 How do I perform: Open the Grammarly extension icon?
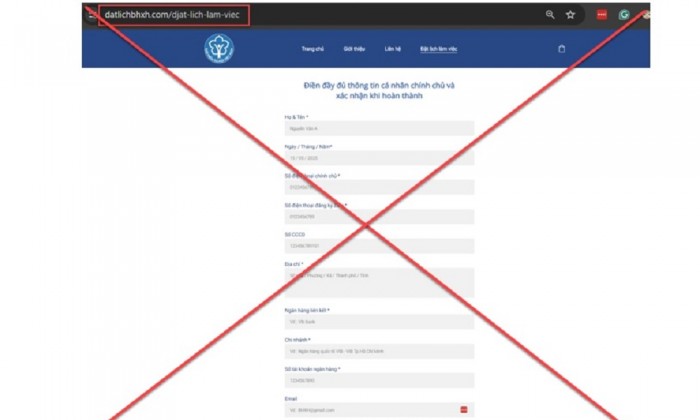[624, 15]
